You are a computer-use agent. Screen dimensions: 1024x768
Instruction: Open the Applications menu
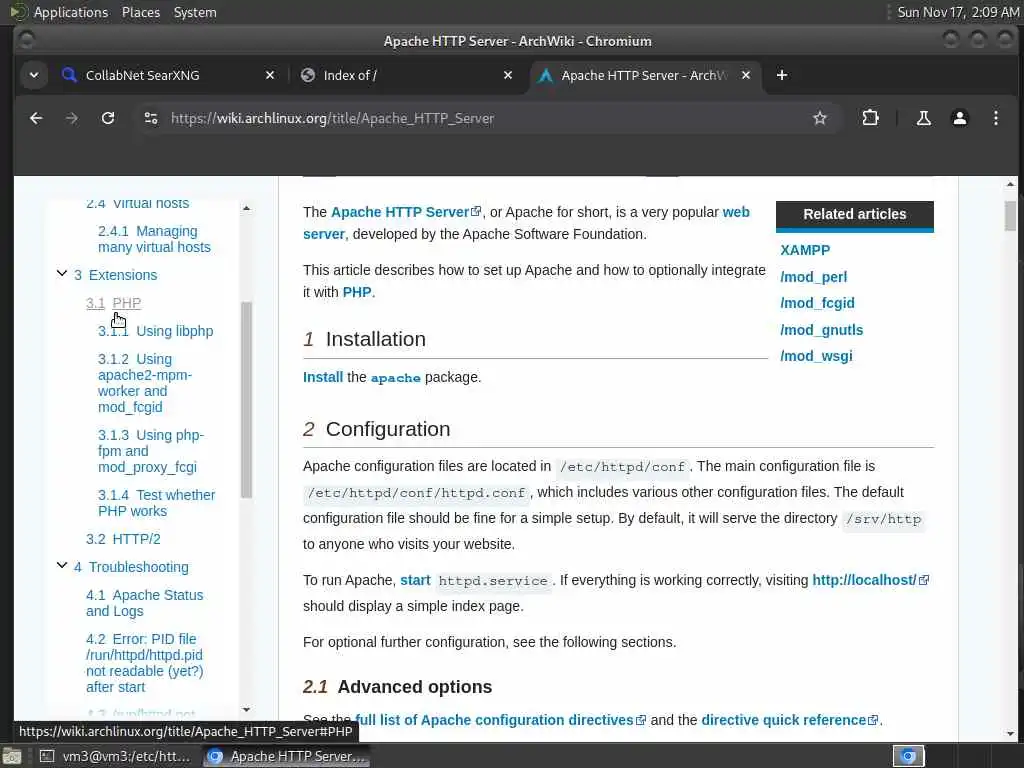click(x=71, y=12)
